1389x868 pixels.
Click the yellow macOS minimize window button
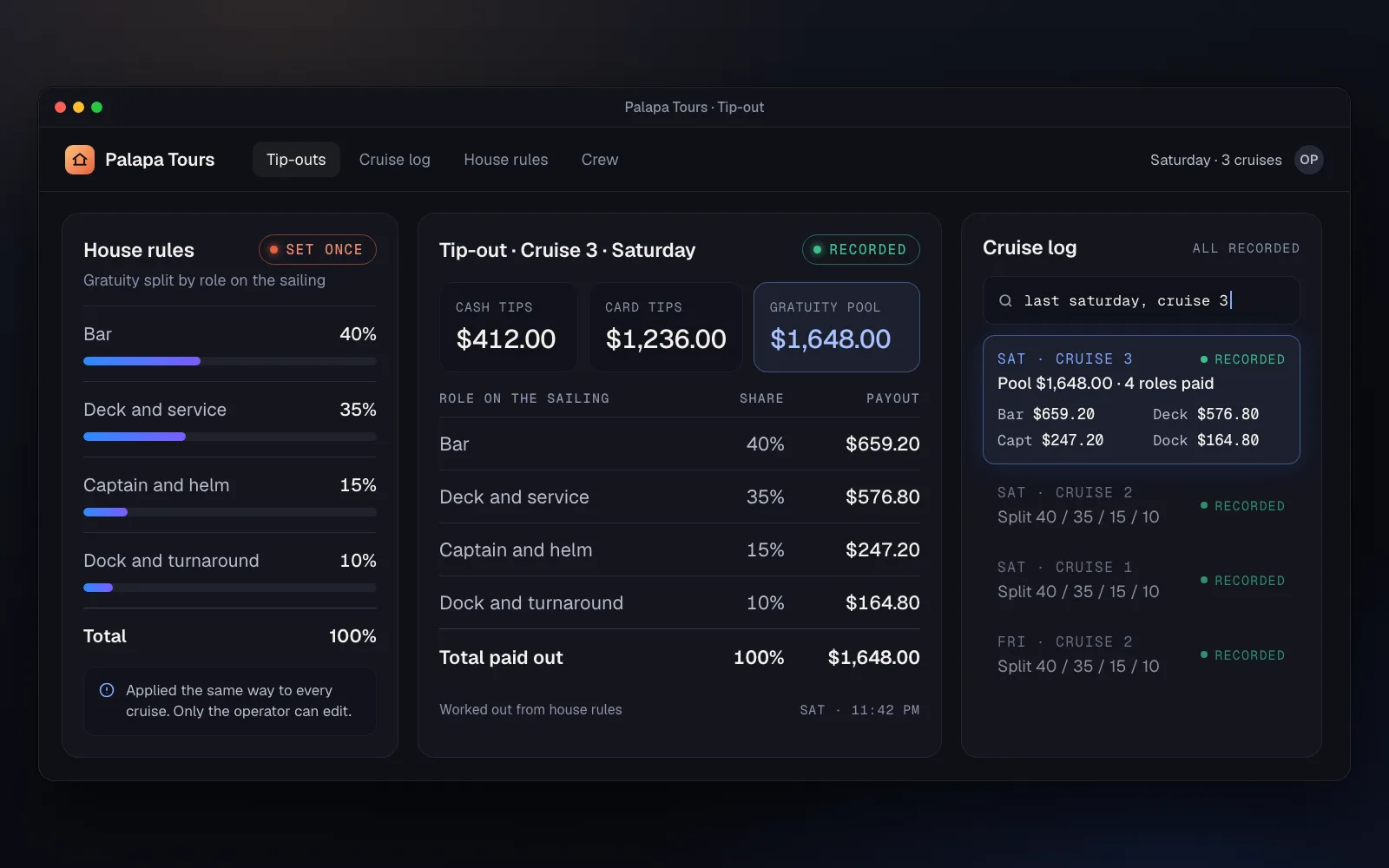click(78, 107)
